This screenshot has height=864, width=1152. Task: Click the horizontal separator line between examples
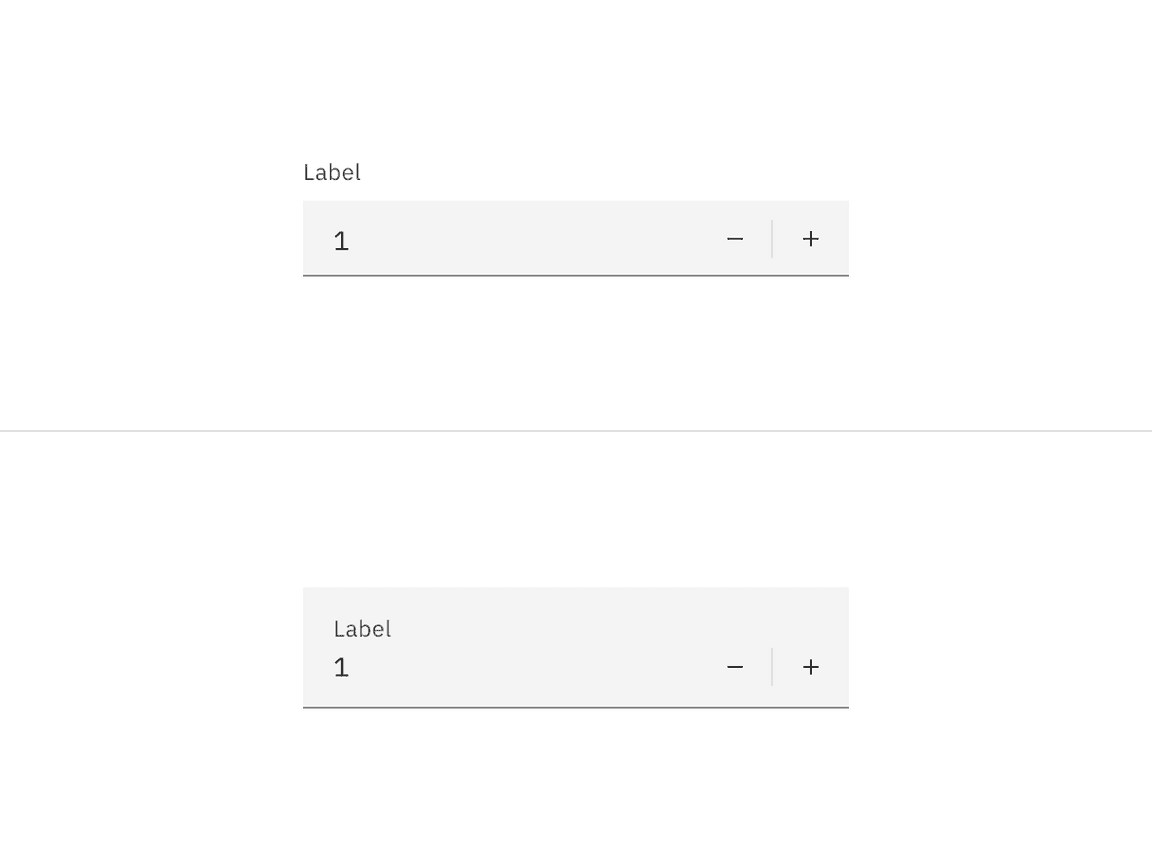tap(576, 431)
